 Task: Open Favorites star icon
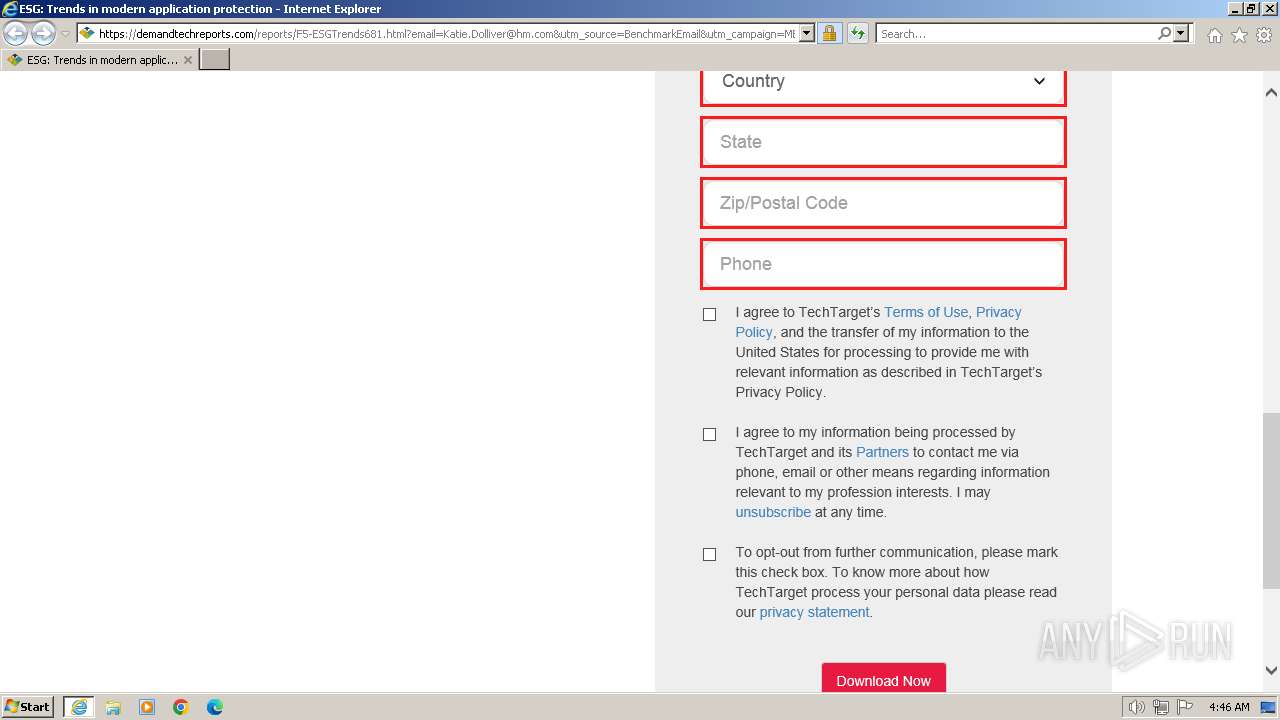[1239, 35]
